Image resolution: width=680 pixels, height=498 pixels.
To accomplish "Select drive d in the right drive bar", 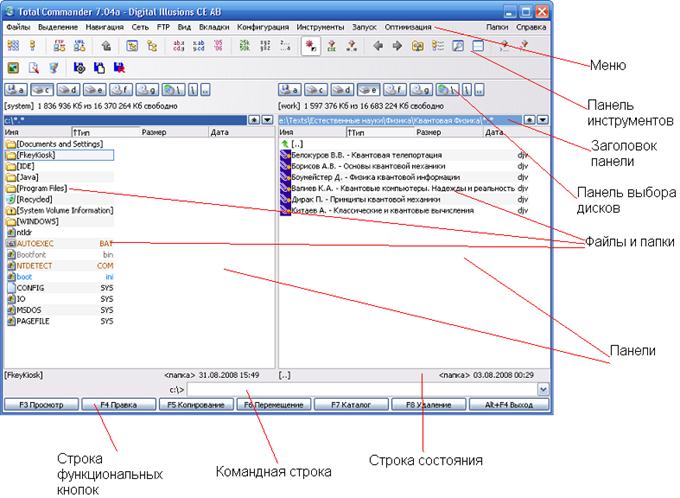I will point(342,90).
